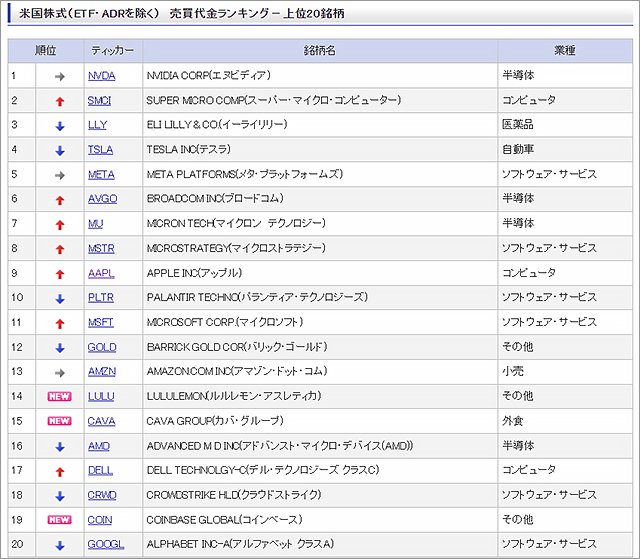Open the GOLD ticker link
This screenshot has width=640, height=559.
click(102, 347)
